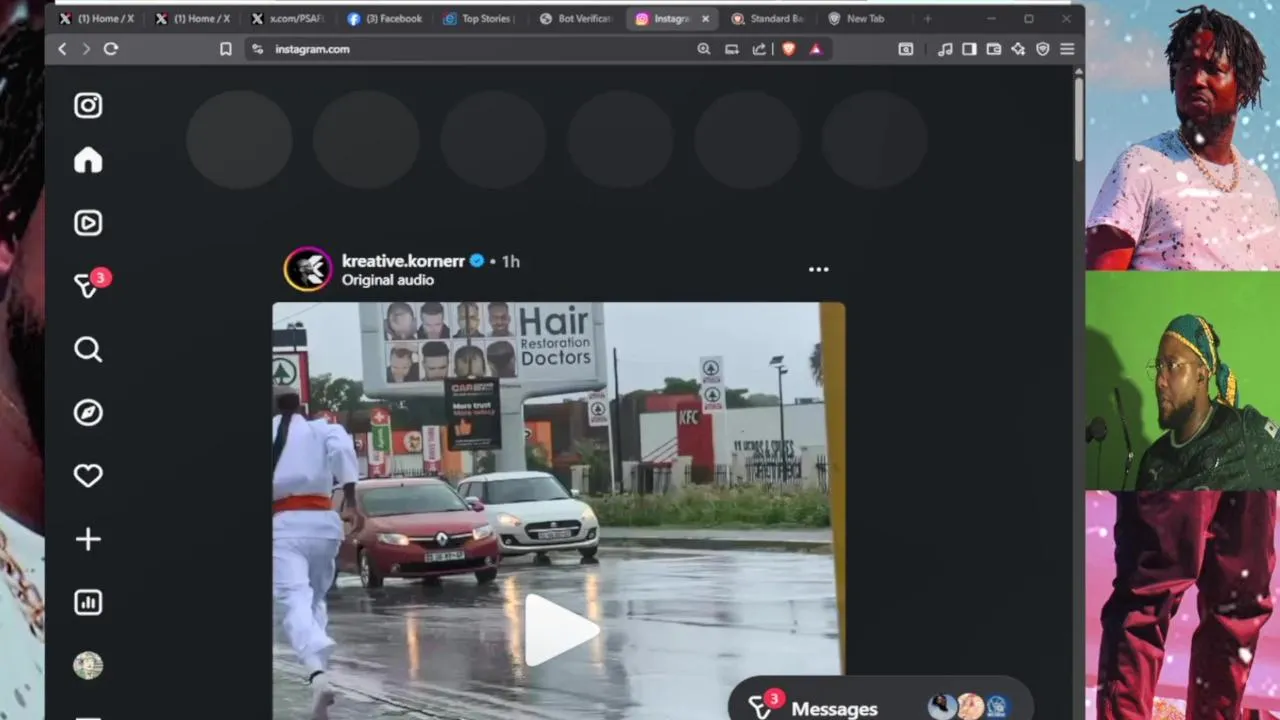This screenshot has width=1280, height=720.
Task: Create a new post with plus icon
Action: [88, 540]
